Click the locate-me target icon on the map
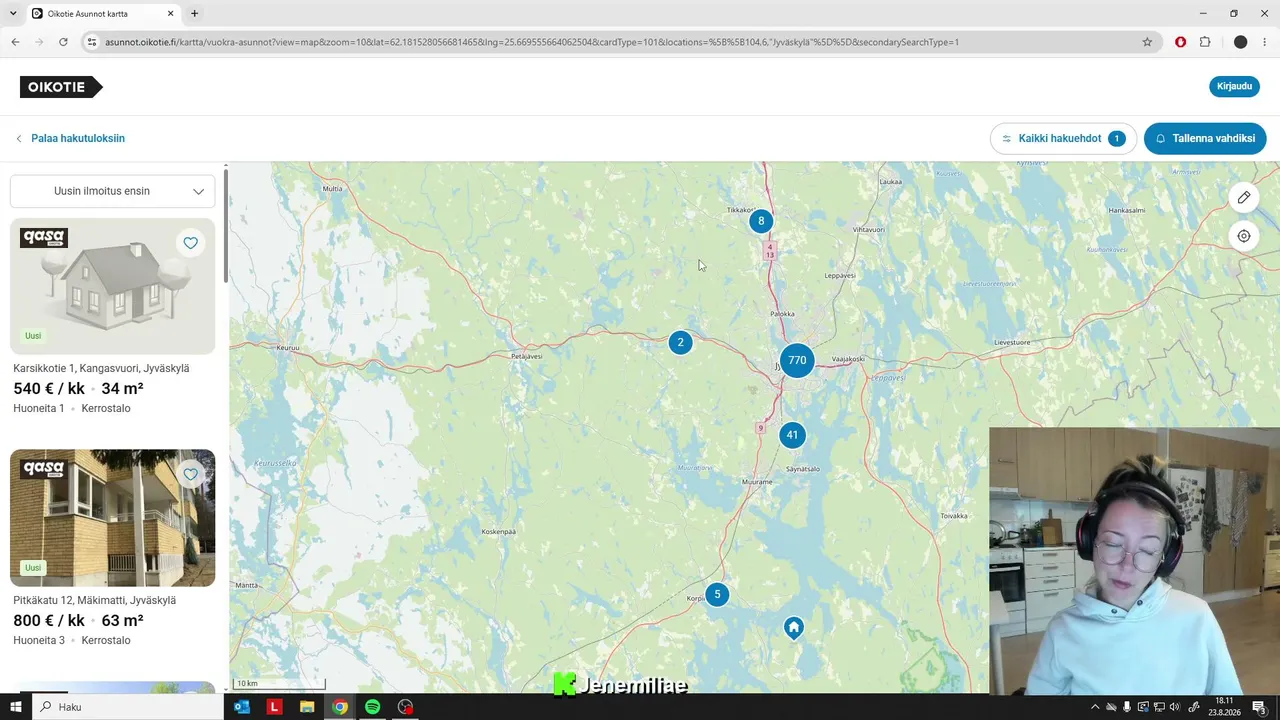The image size is (1280, 720). [1244, 236]
